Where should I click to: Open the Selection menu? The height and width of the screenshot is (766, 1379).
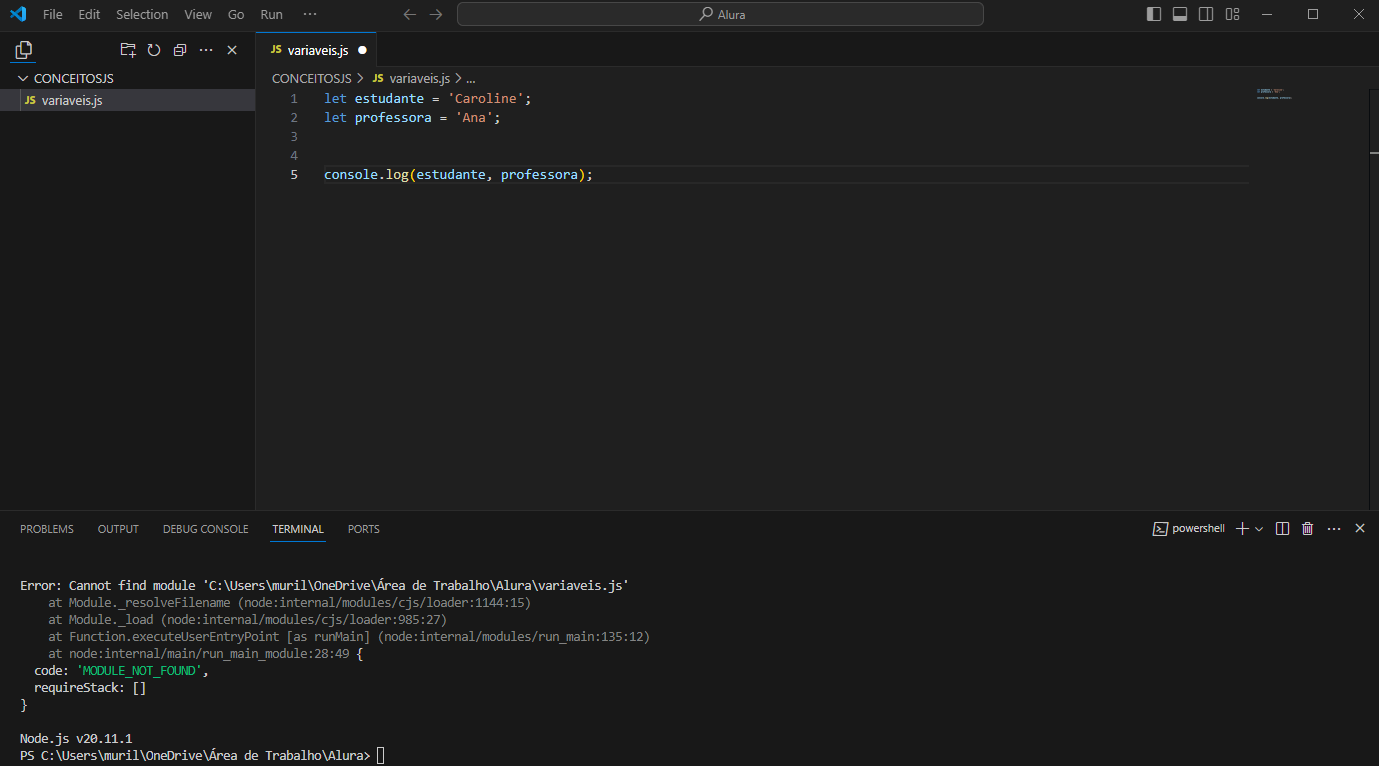pyautogui.click(x=142, y=14)
